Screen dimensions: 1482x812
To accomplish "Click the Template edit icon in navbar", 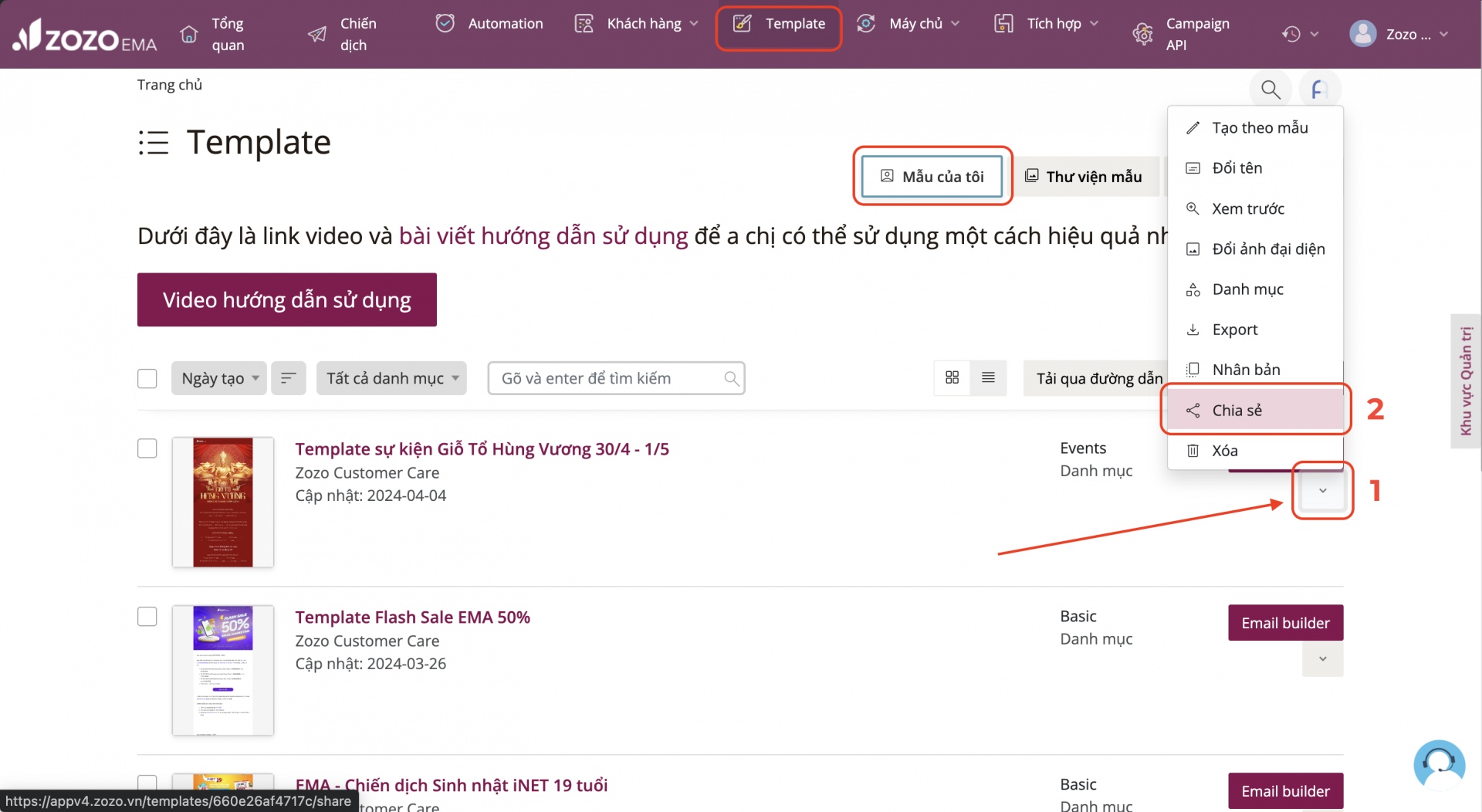I will pos(742,23).
